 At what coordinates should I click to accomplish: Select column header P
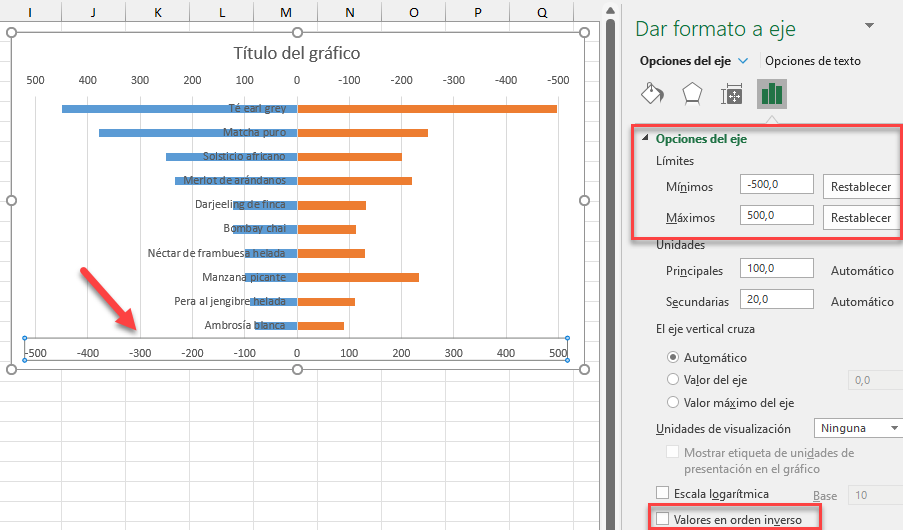(x=477, y=12)
